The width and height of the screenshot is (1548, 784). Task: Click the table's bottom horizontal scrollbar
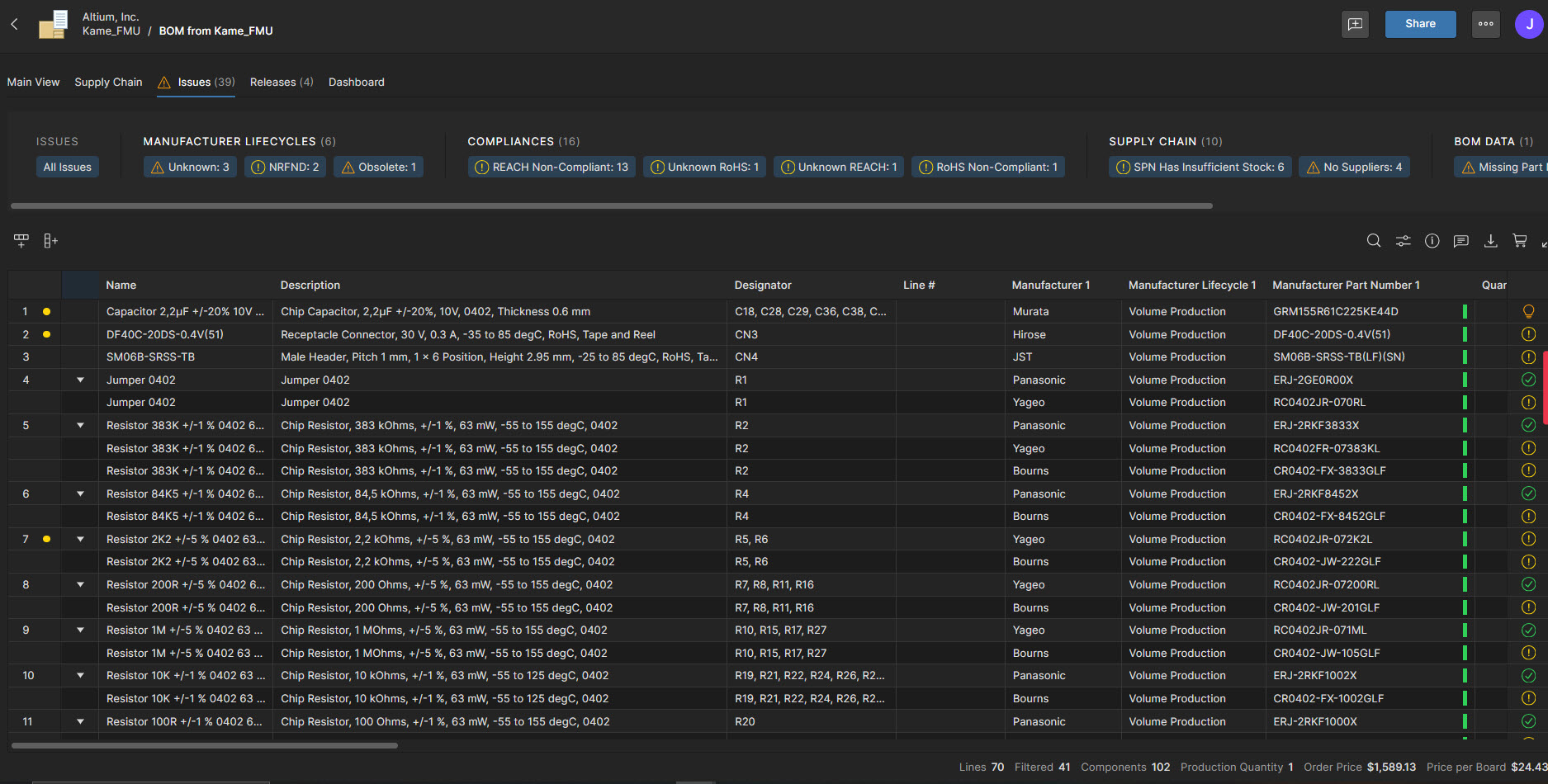pyautogui.click(x=205, y=745)
